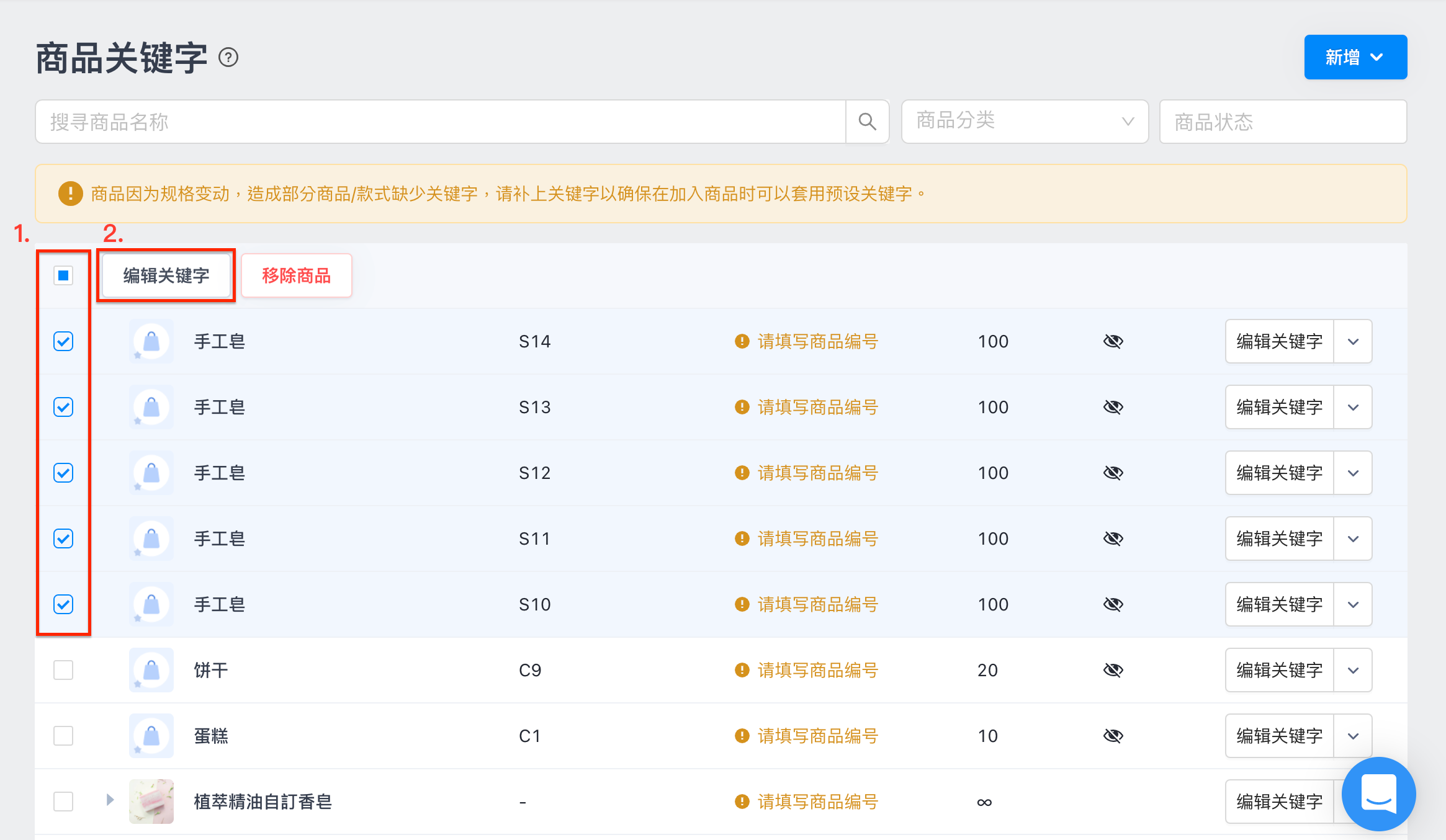Click the orange warning icon in the notice banner
Viewport: 1446px width, 840px height.
[x=70, y=194]
